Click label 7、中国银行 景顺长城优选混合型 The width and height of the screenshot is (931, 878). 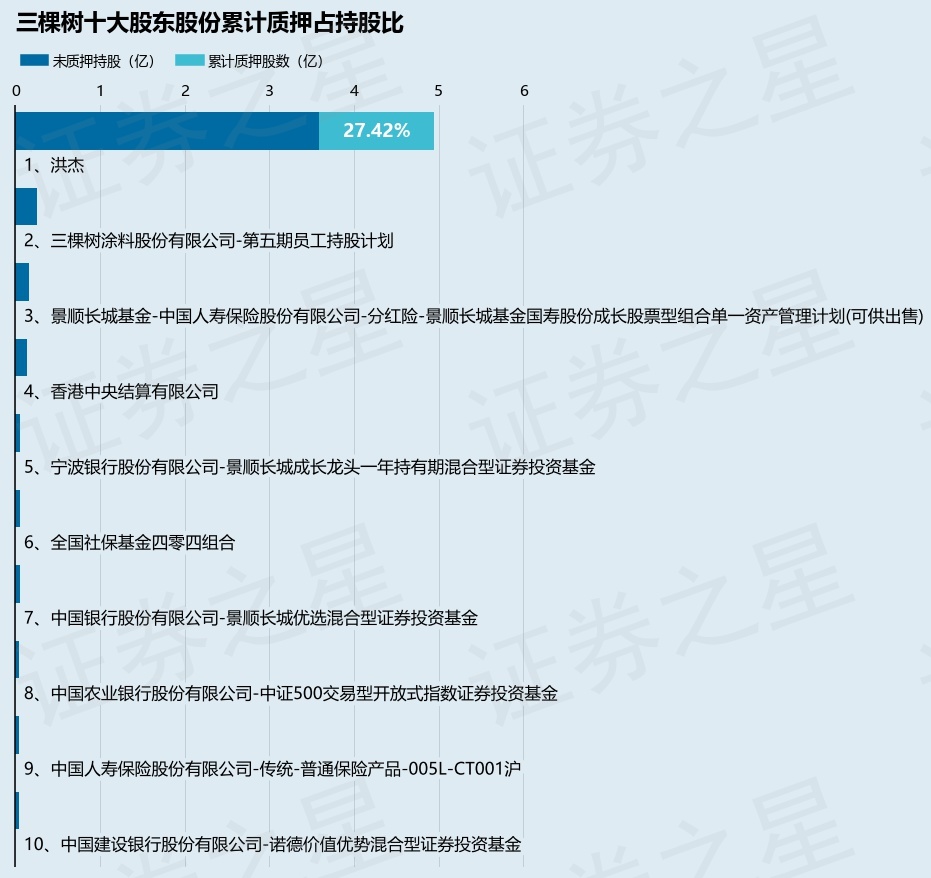click(x=251, y=618)
